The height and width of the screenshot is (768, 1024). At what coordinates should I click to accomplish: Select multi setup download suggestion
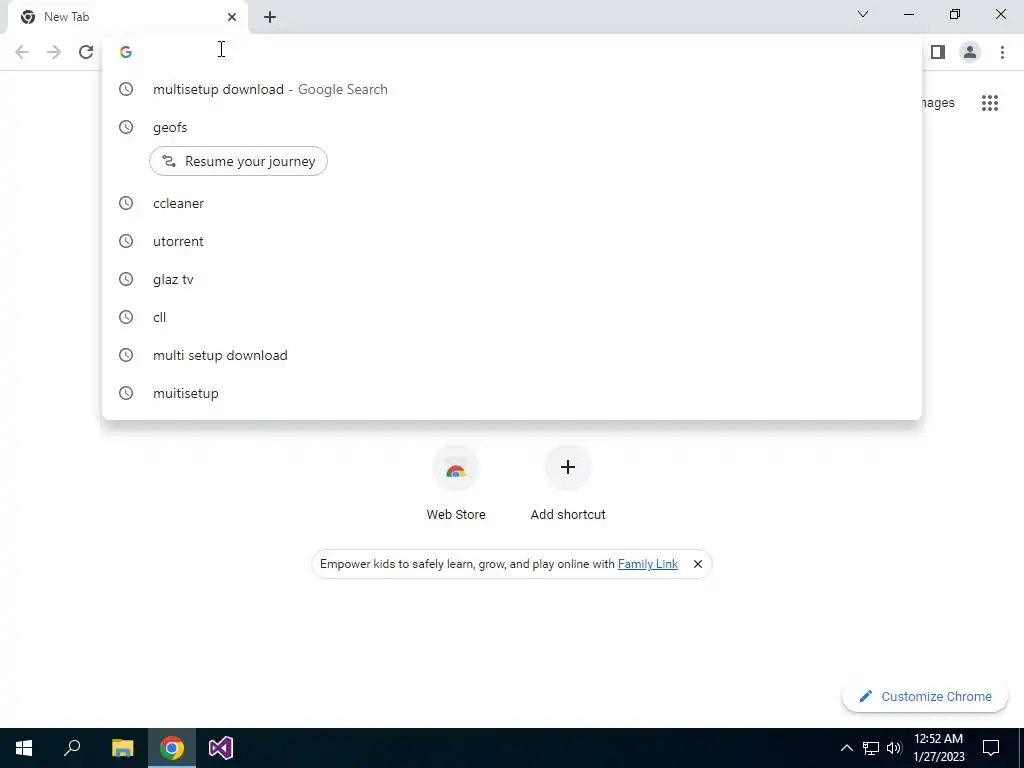pos(512,355)
